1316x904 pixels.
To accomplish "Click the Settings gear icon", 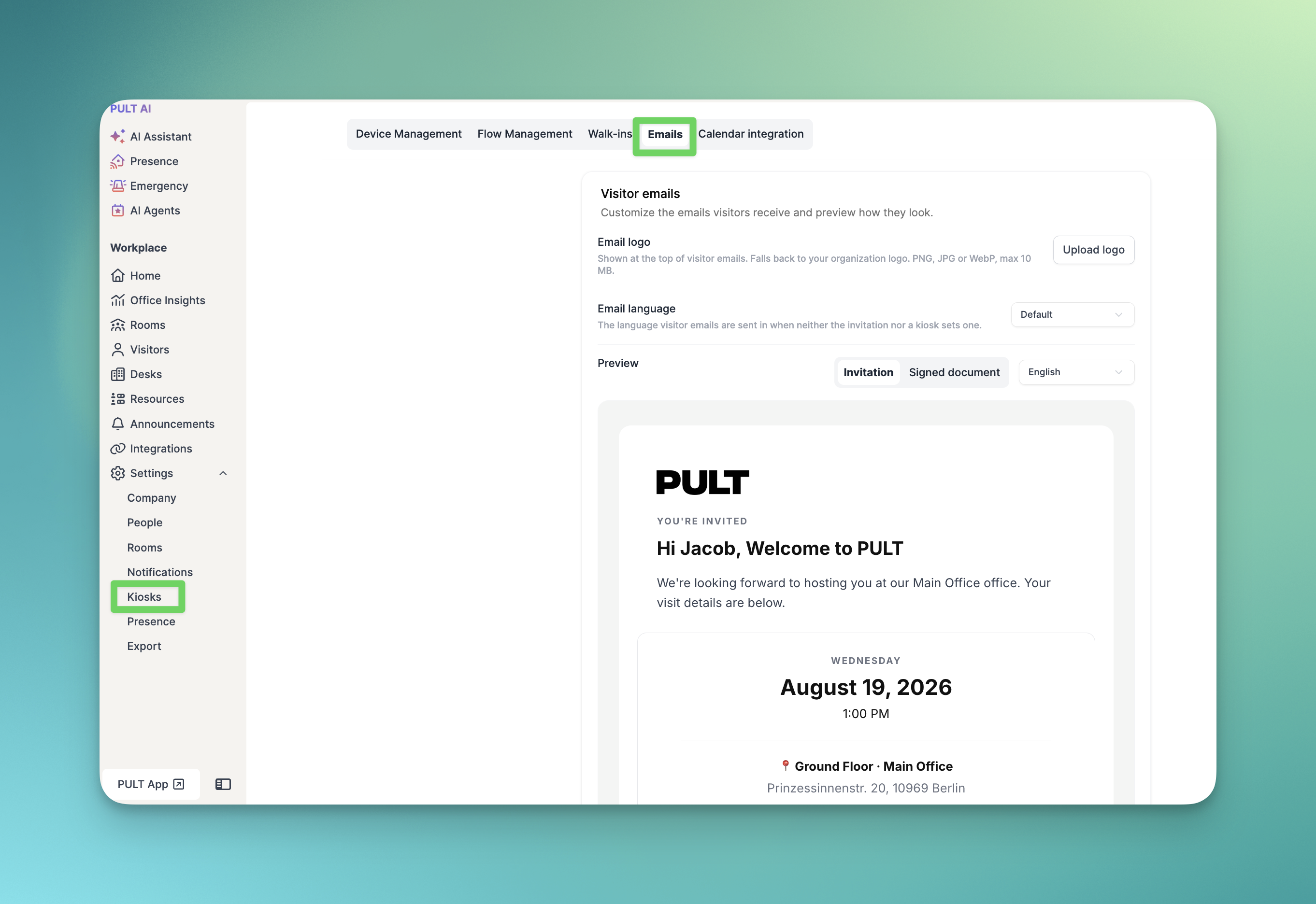I will tap(118, 473).
